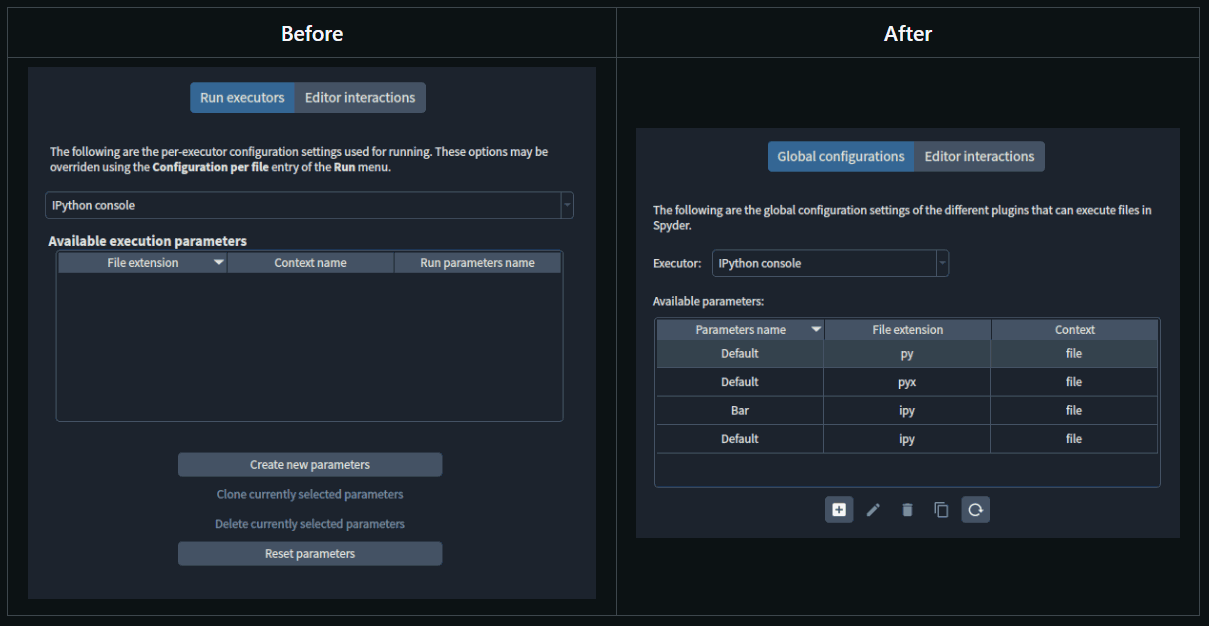Switch to Editor interactions tab in After panel

tap(978, 156)
